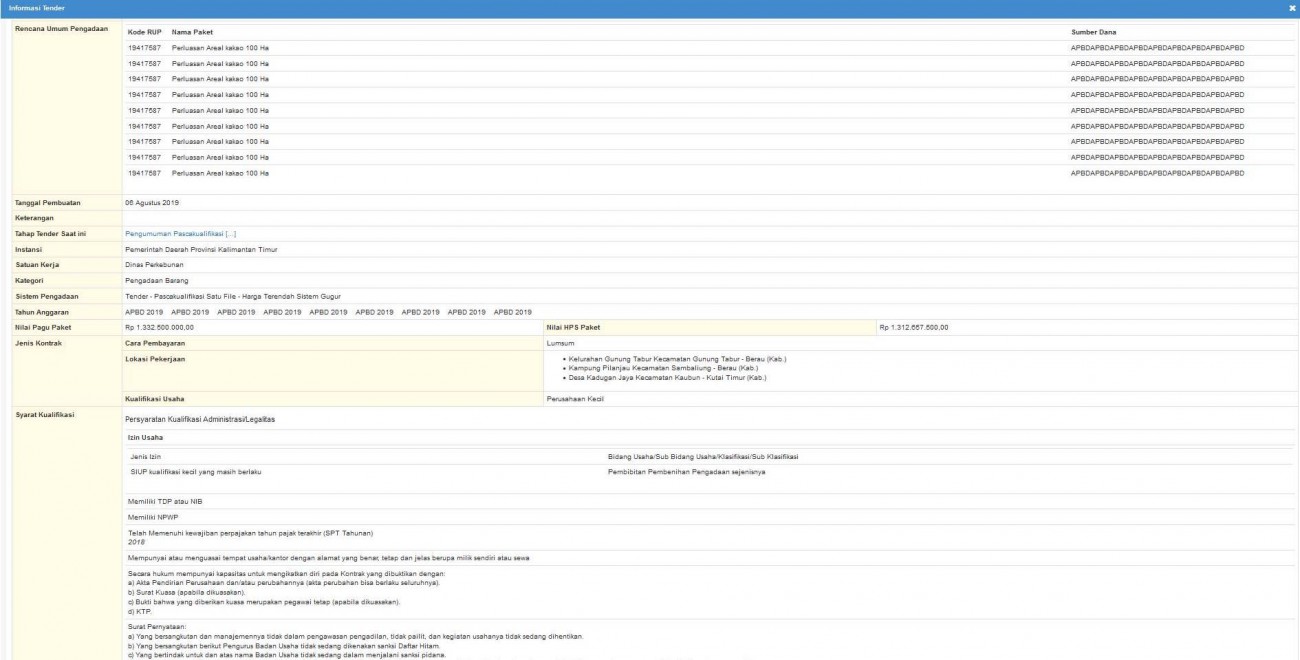Image resolution: width=1300 pixels, height=660 pixels.
Task: Click the Informasi Tender title bar text
Action: 36,8
